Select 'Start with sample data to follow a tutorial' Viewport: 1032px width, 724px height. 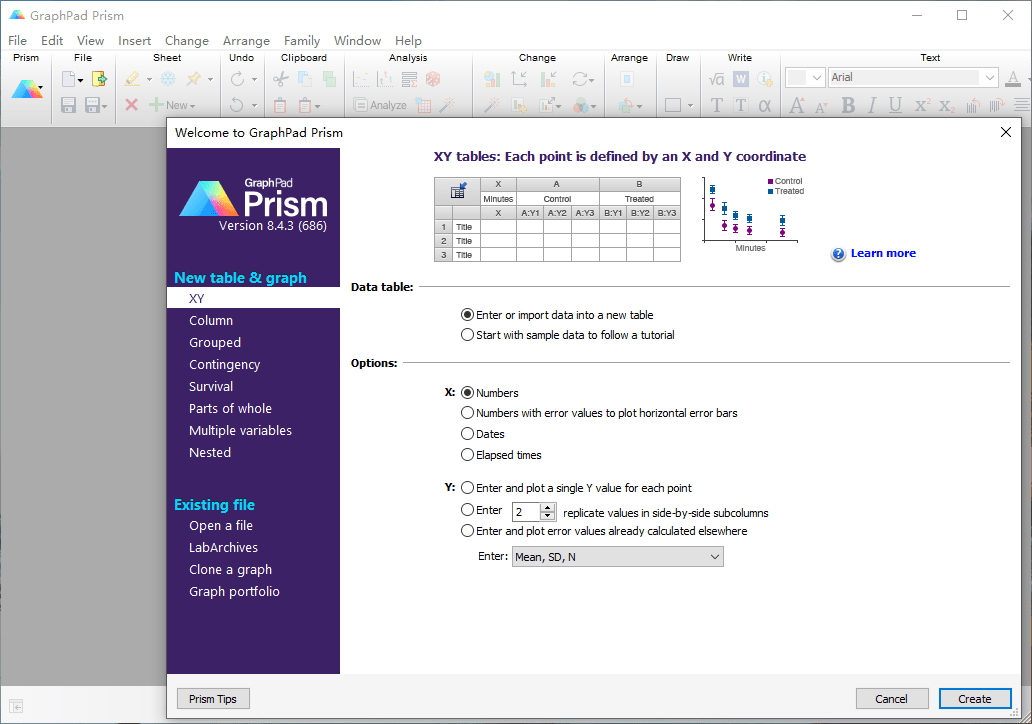click(467, 334)
